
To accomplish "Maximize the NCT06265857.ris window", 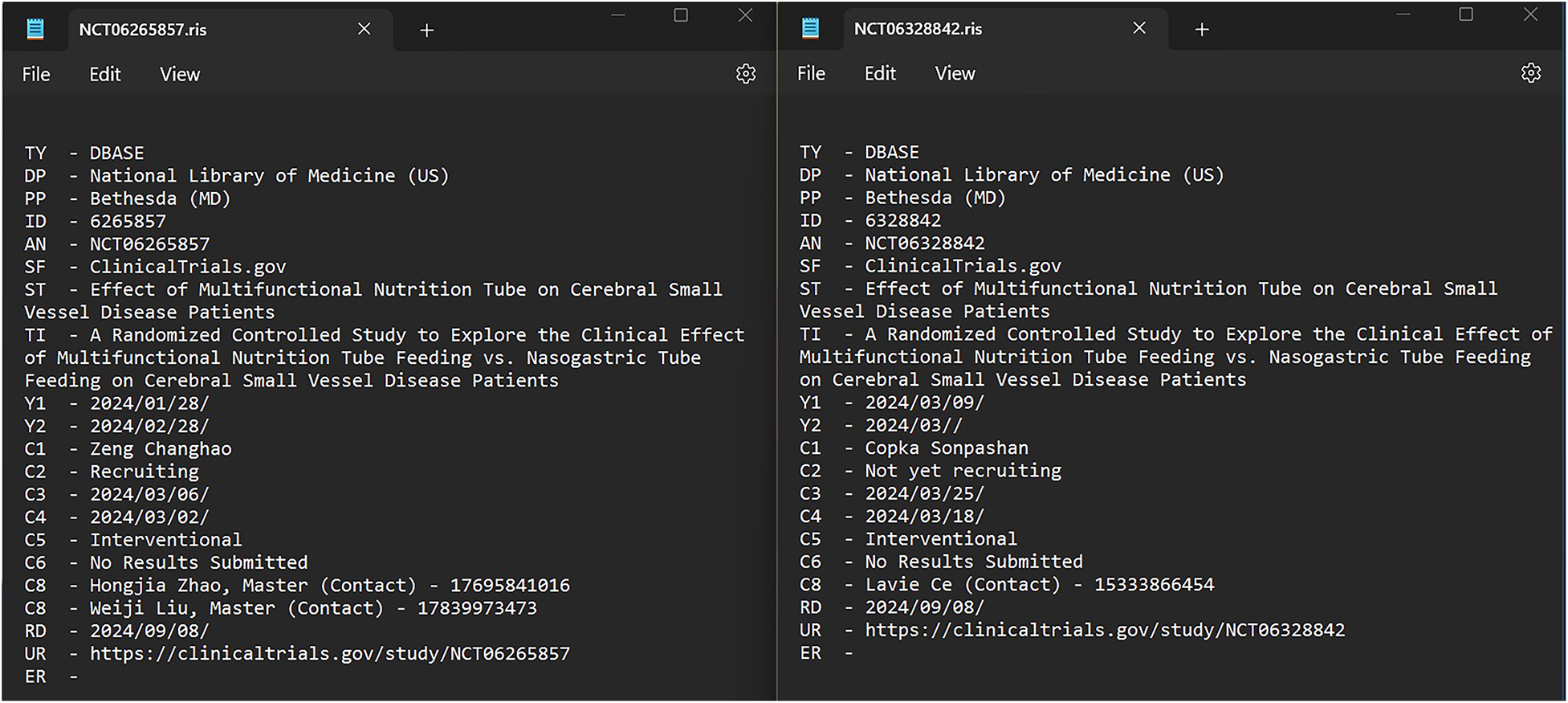I will 681,15.
